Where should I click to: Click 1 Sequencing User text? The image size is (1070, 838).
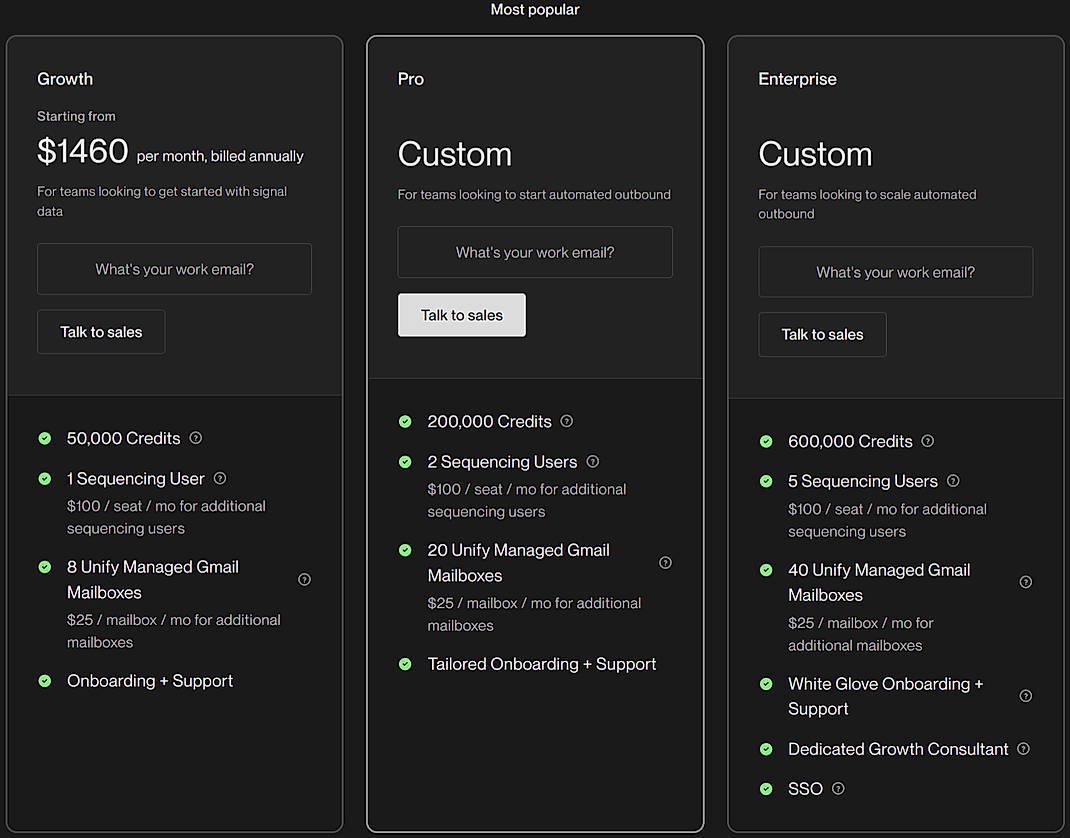136,478
